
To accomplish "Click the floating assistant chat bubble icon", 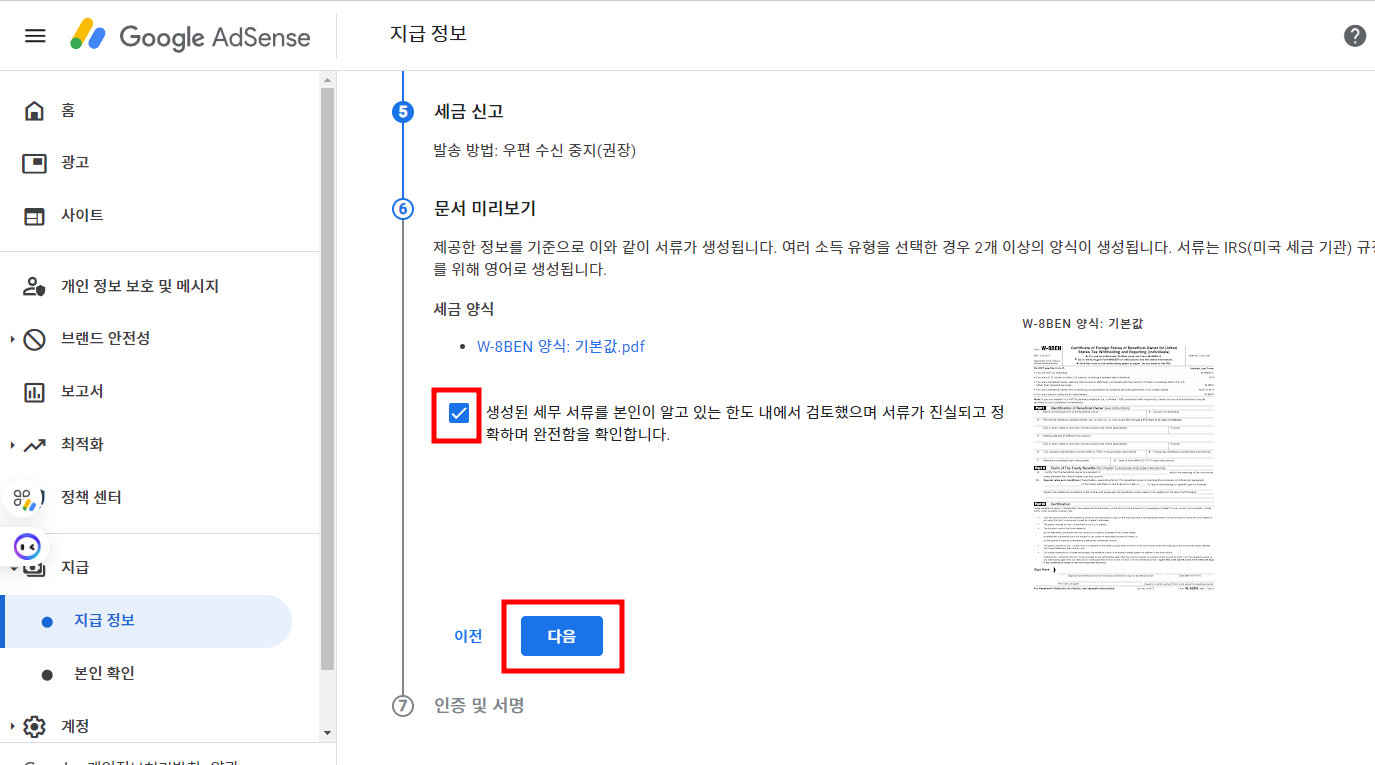I will (27, 546).
